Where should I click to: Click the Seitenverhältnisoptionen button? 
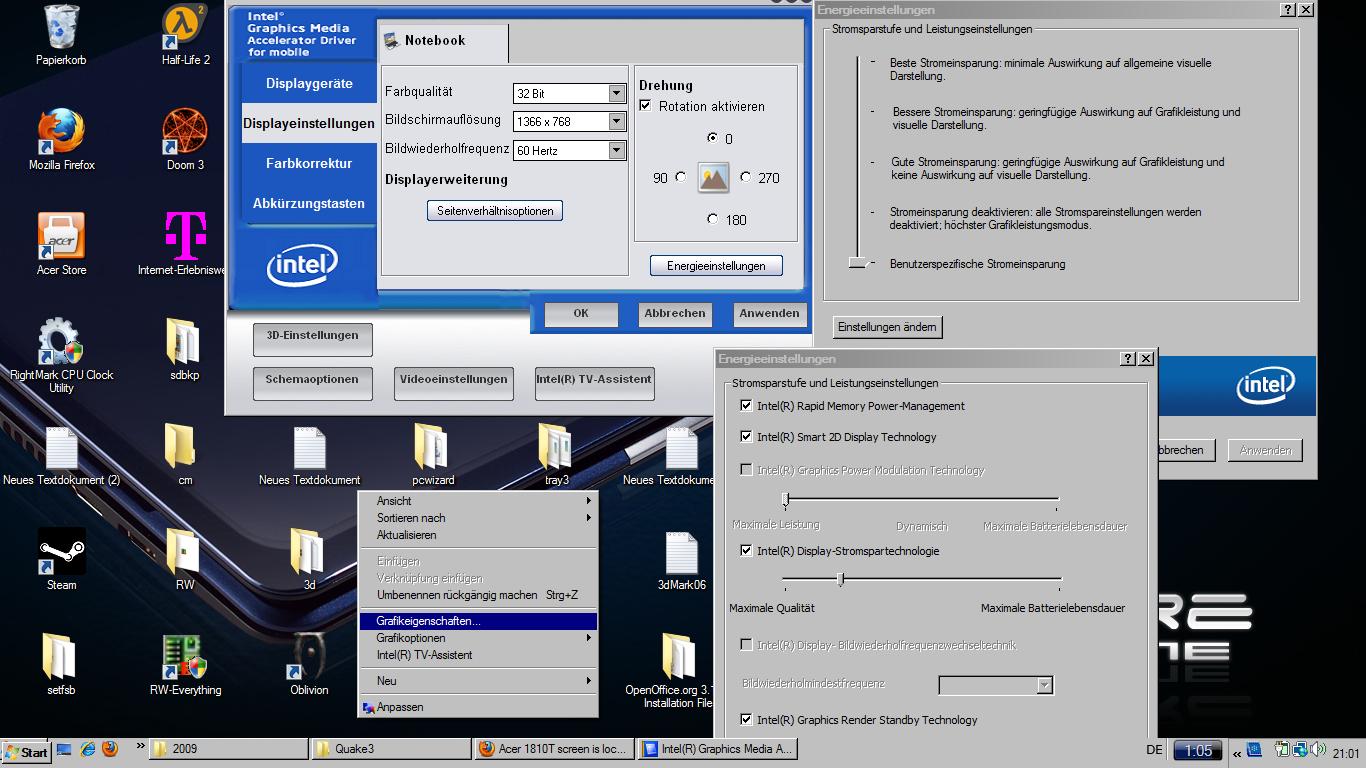(495, 211)
